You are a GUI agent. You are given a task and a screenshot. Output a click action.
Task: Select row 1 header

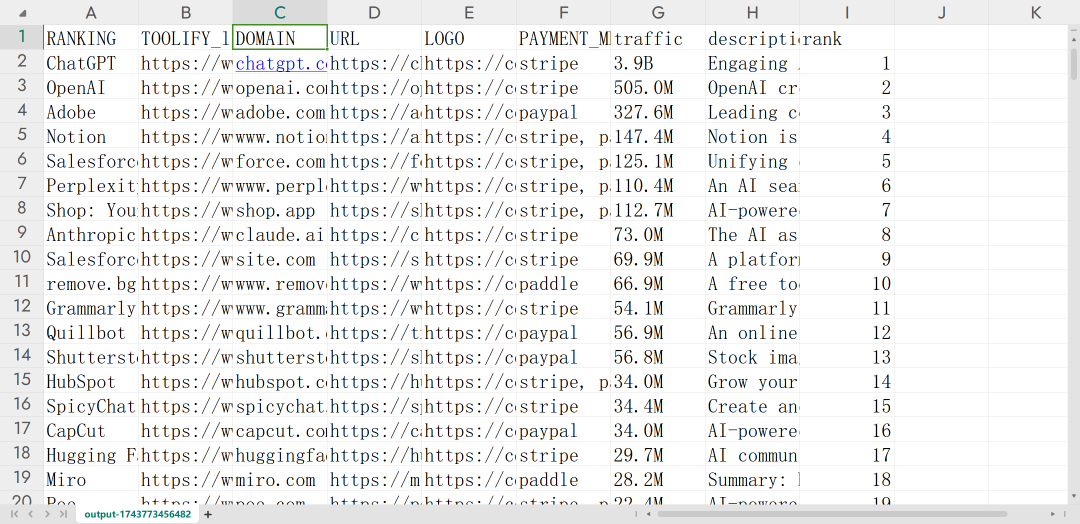21,37
